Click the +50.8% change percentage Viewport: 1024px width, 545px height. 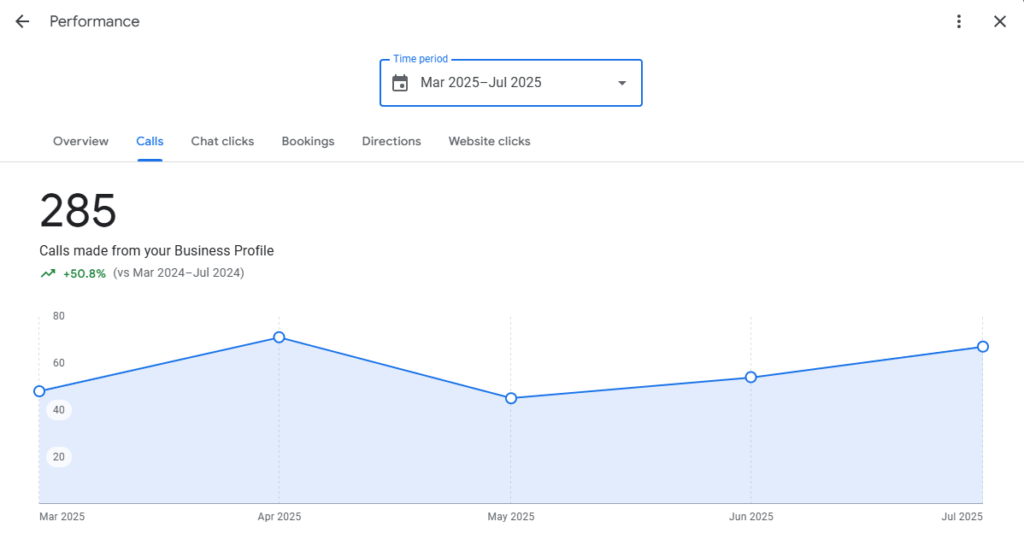(x=84, y=273)
